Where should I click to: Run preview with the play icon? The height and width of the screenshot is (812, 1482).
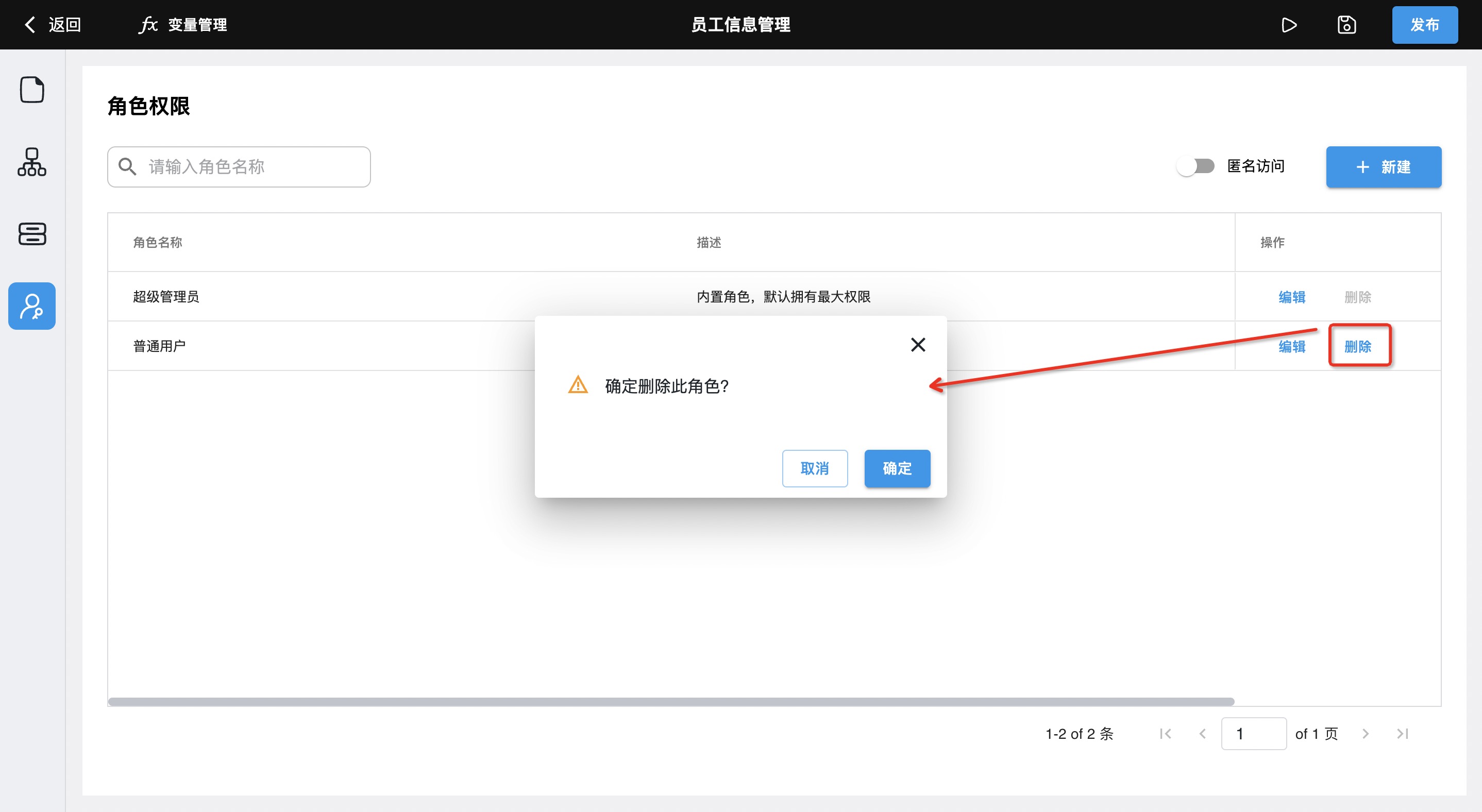(1289, 25)
